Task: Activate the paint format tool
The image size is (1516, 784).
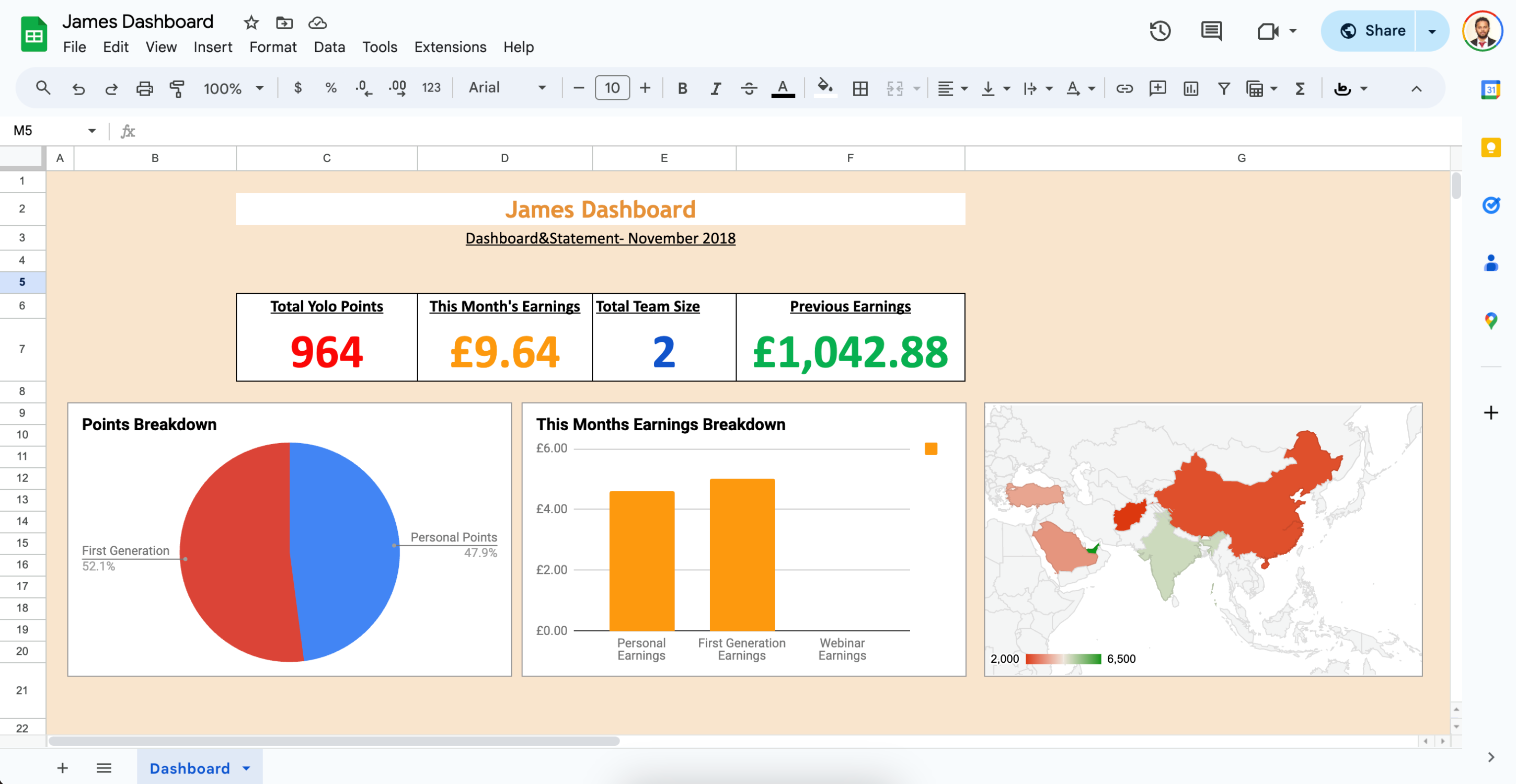Action: coord(177,88)
